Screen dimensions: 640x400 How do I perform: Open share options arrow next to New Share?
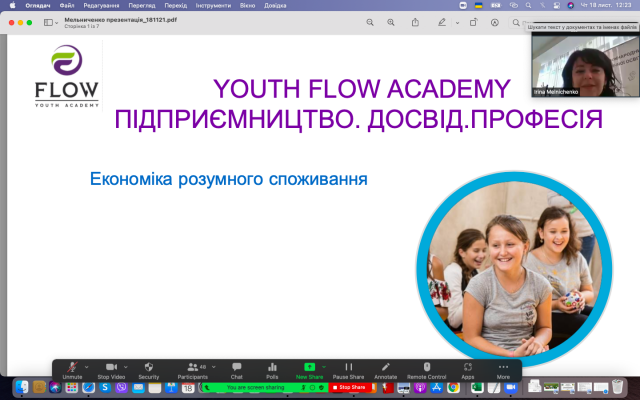[x=324, y=367]
